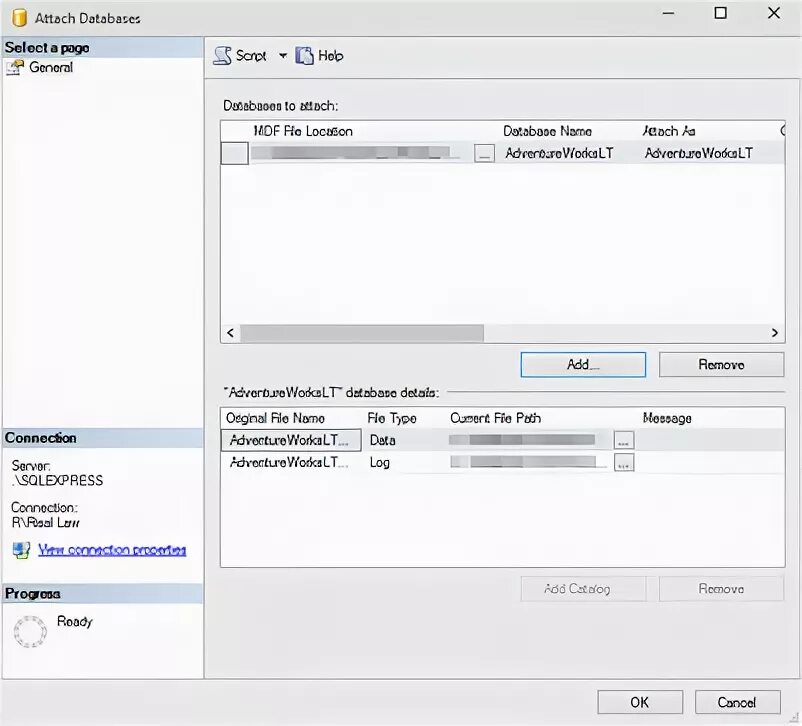Click Cancel to close the dialog

click(738, 702)
